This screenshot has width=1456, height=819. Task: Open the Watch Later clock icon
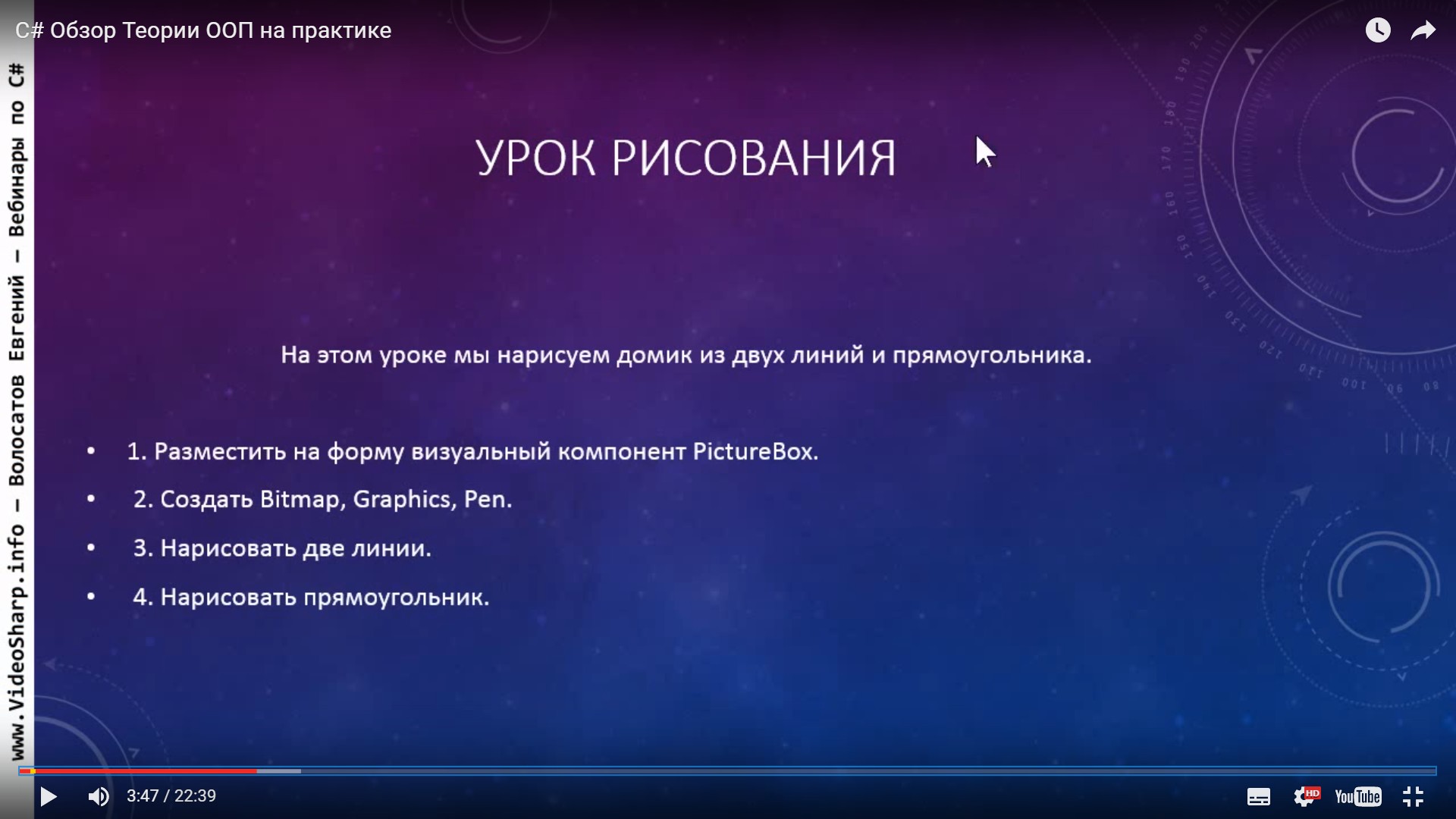click(x=1378, y=30)
